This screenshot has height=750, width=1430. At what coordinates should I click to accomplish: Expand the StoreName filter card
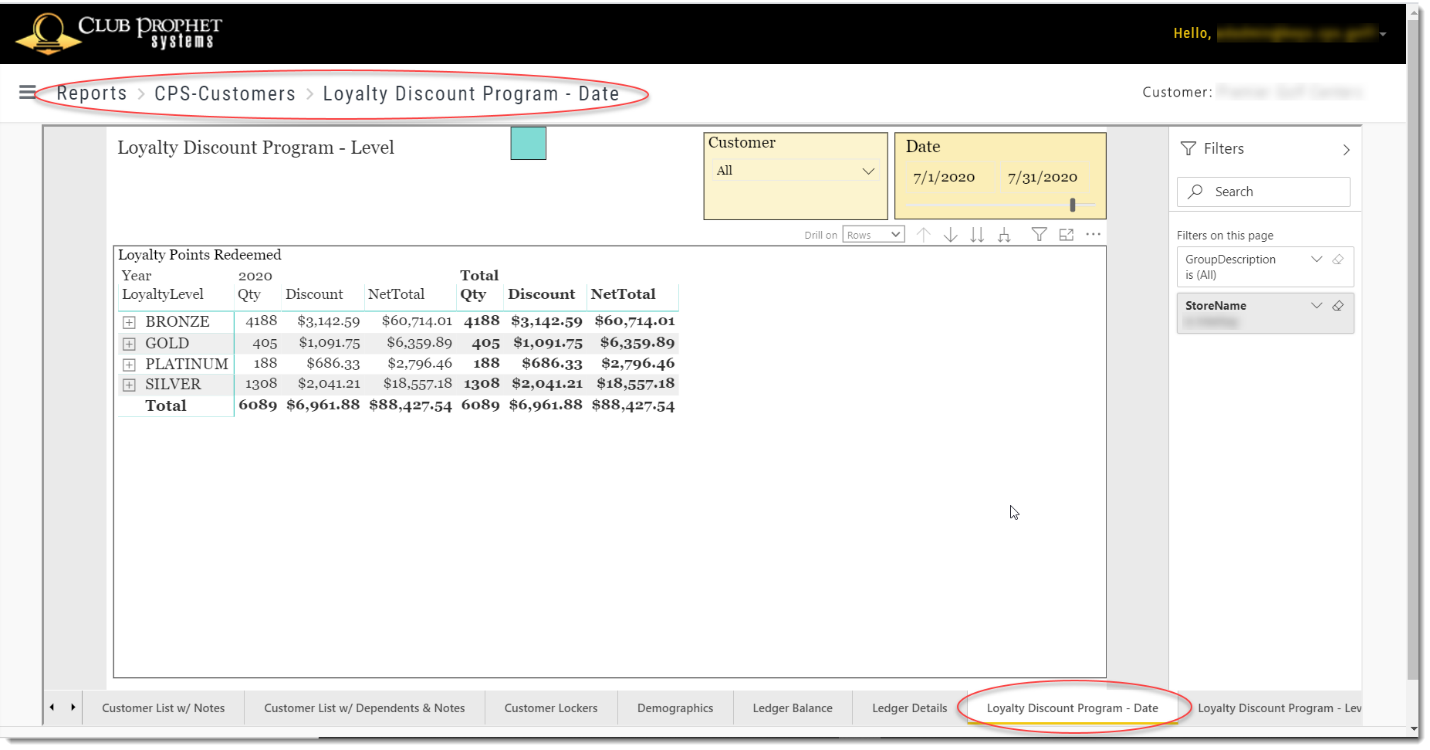[x=1316, y=306]
